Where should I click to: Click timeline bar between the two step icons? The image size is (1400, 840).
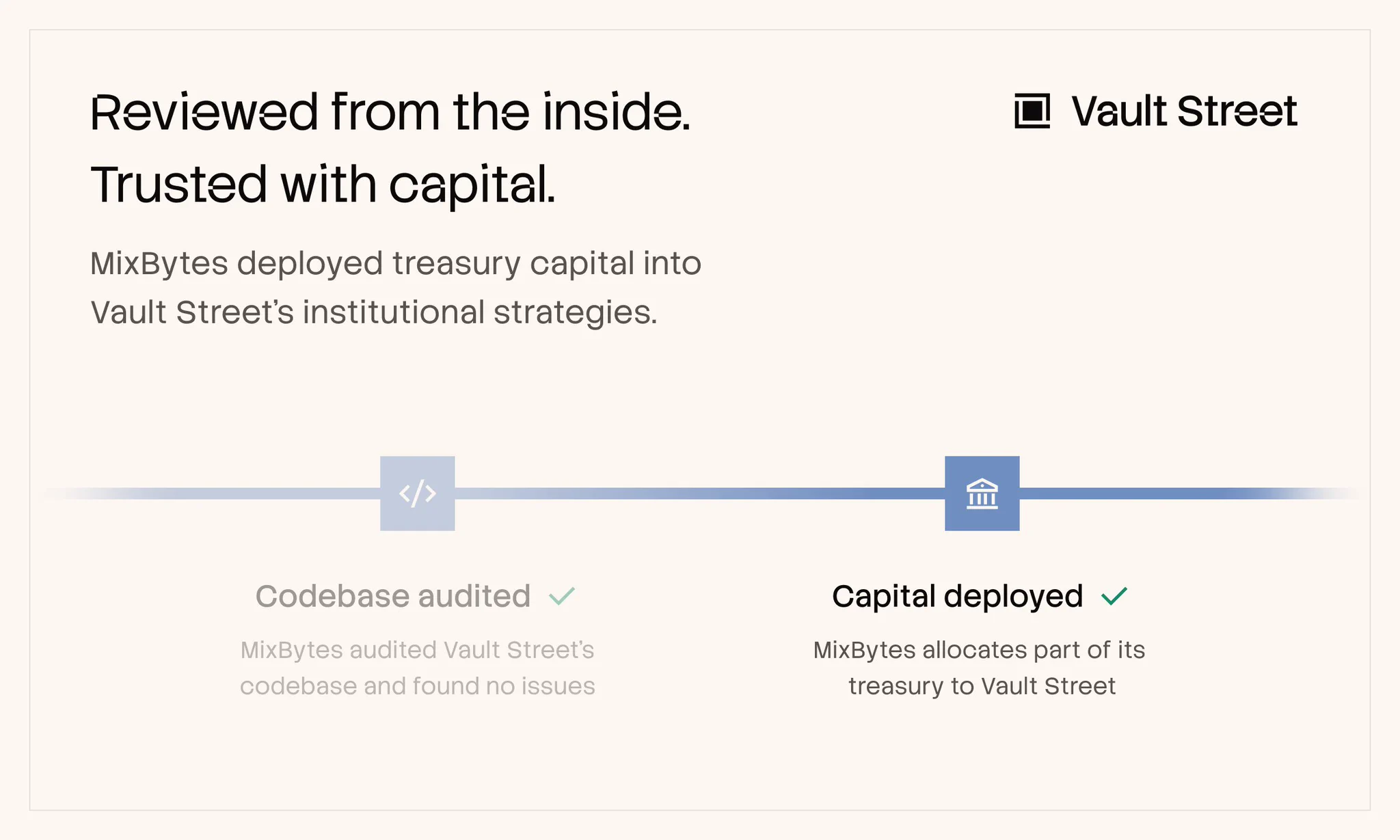click(x=700, y=493)
